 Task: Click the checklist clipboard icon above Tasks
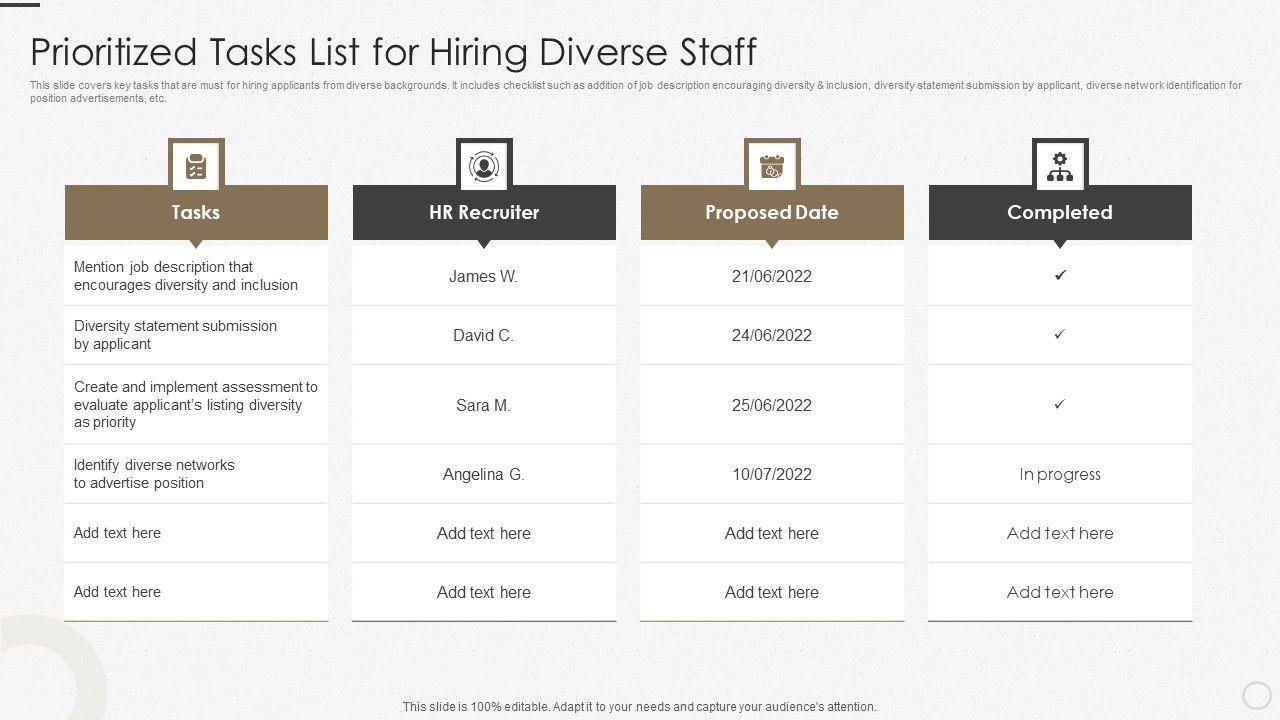(196, 166)
